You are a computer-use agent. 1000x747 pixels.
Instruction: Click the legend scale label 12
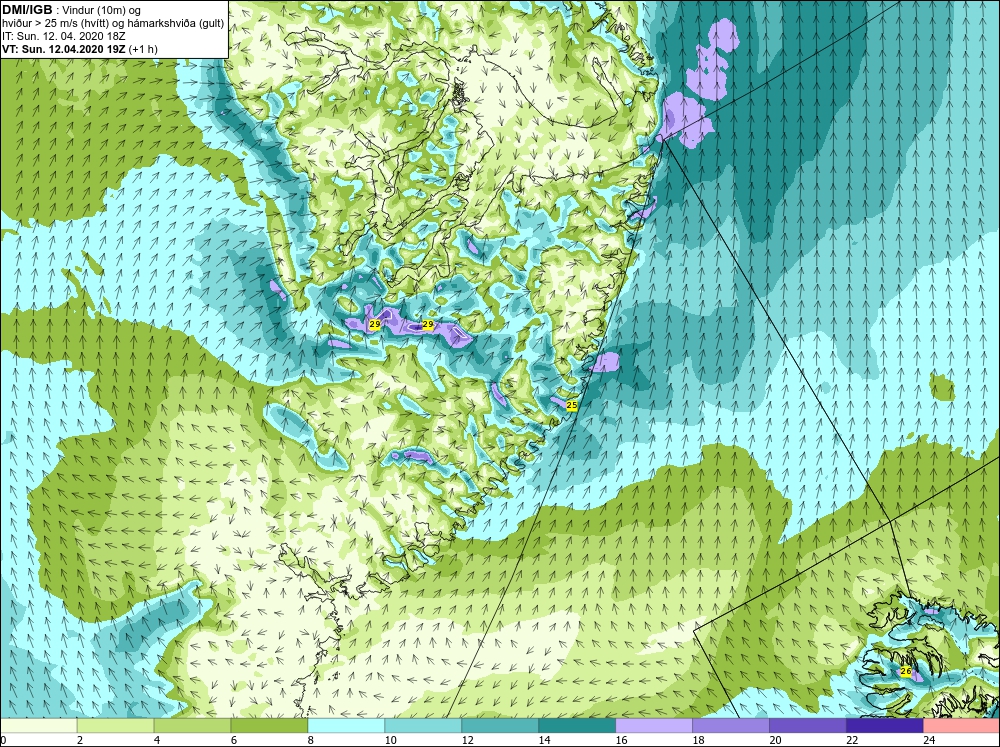(x=467, y=740)
